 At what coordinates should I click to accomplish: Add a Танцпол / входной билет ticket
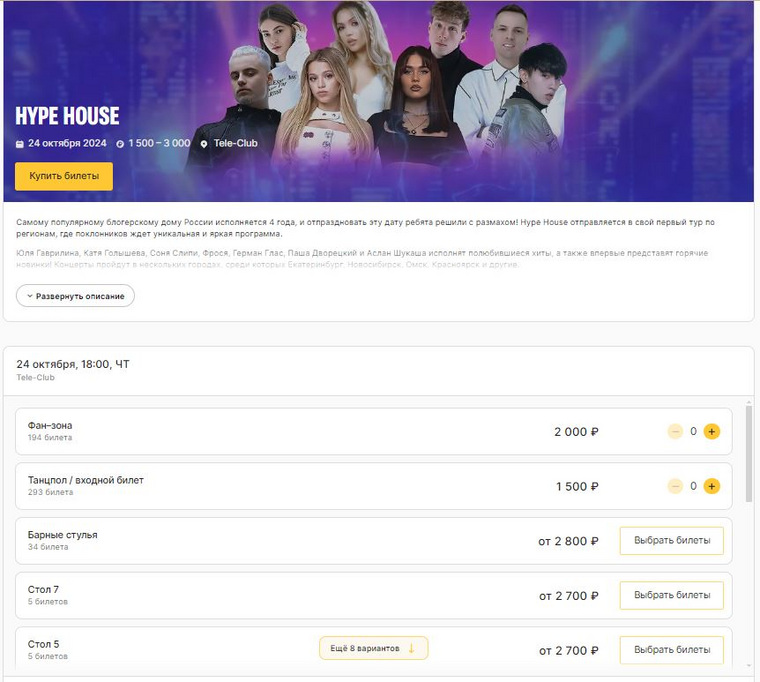point(712,486)
